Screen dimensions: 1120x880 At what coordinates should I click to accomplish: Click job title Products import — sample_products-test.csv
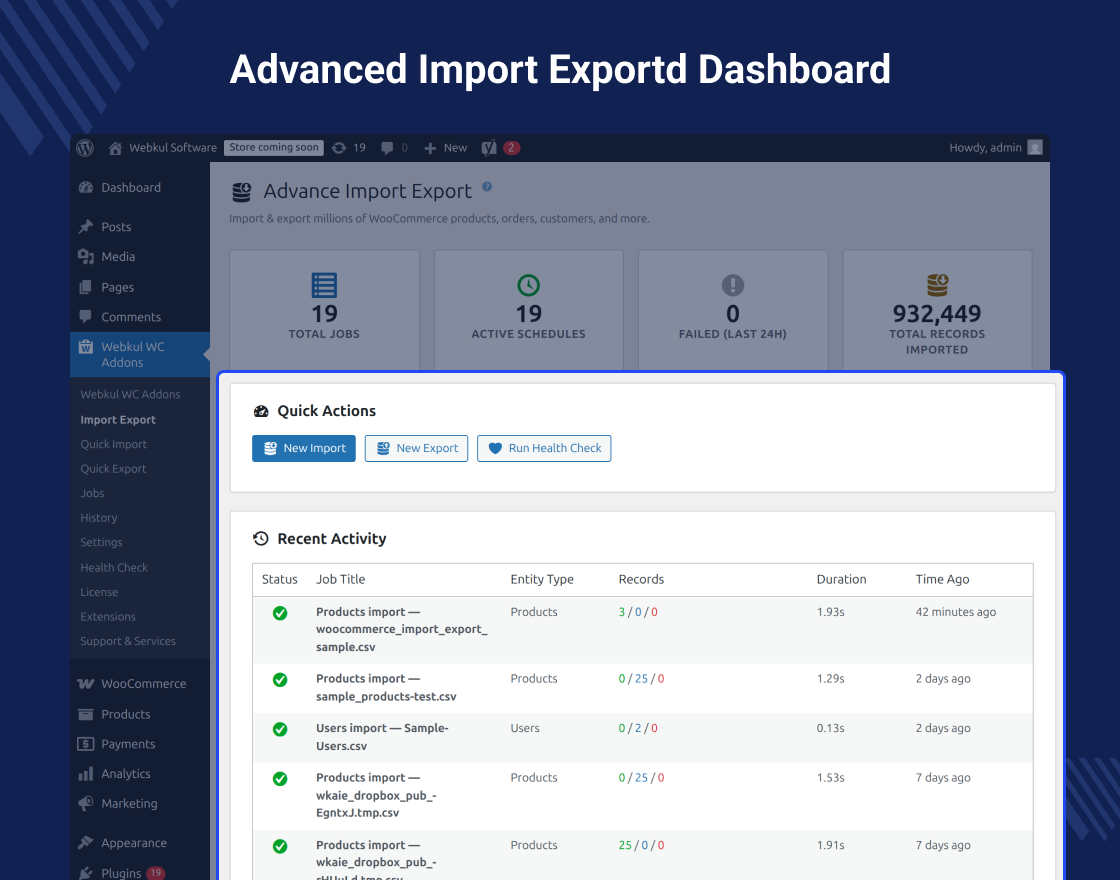[x=386, y=688]
